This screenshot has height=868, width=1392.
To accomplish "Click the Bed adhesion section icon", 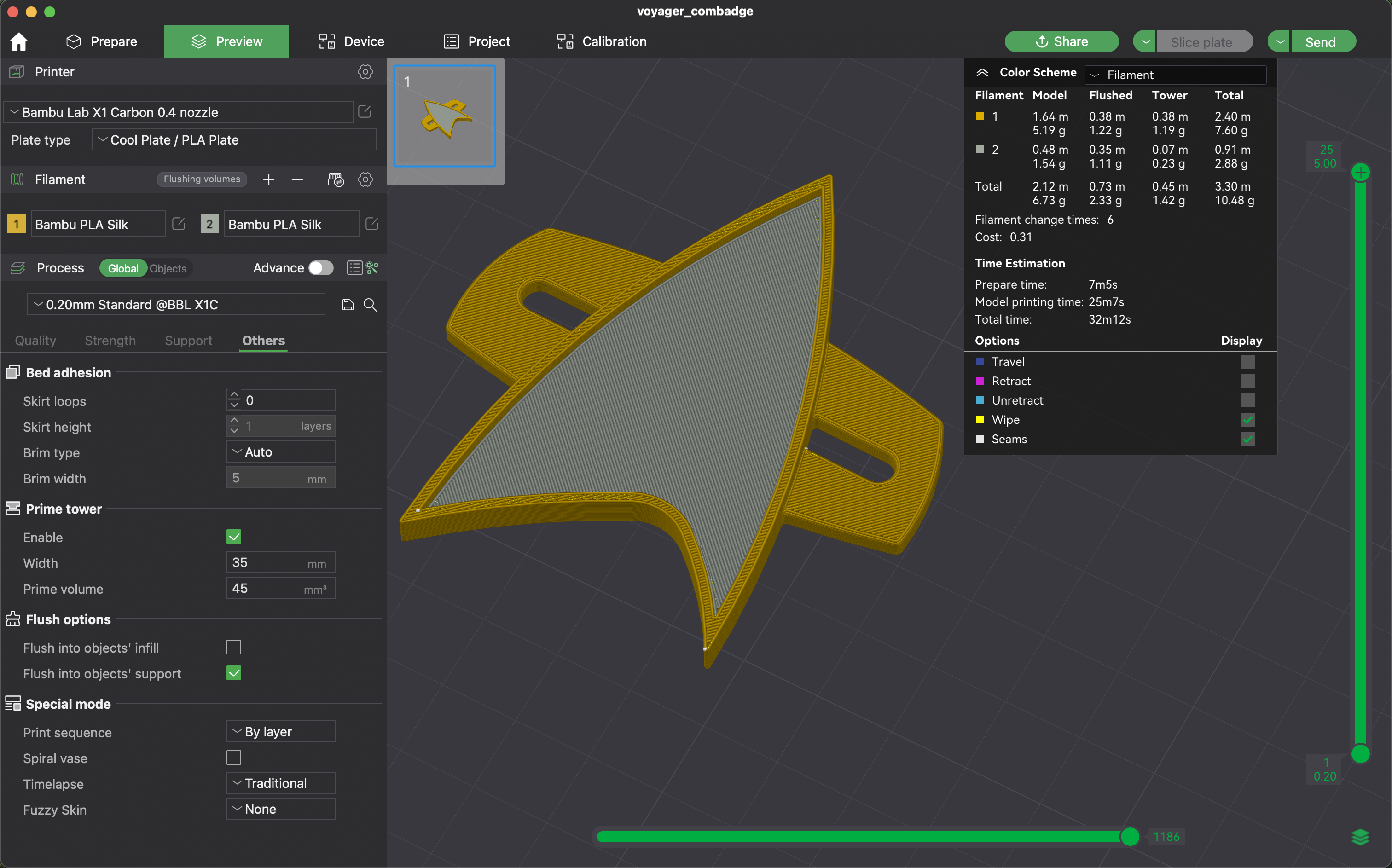I will [12, 373].
